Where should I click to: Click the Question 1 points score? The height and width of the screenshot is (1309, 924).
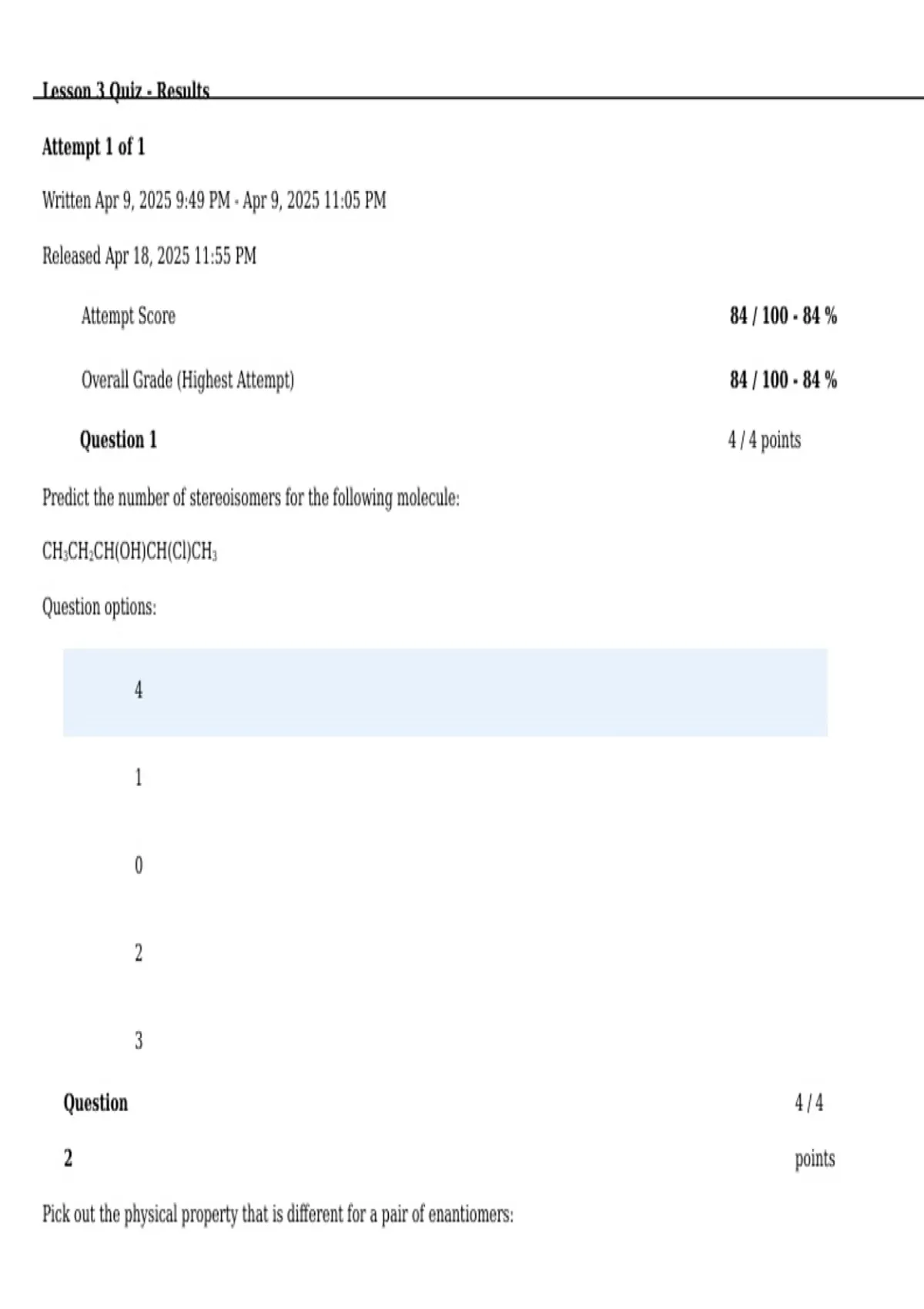click(x=765, y=440)
